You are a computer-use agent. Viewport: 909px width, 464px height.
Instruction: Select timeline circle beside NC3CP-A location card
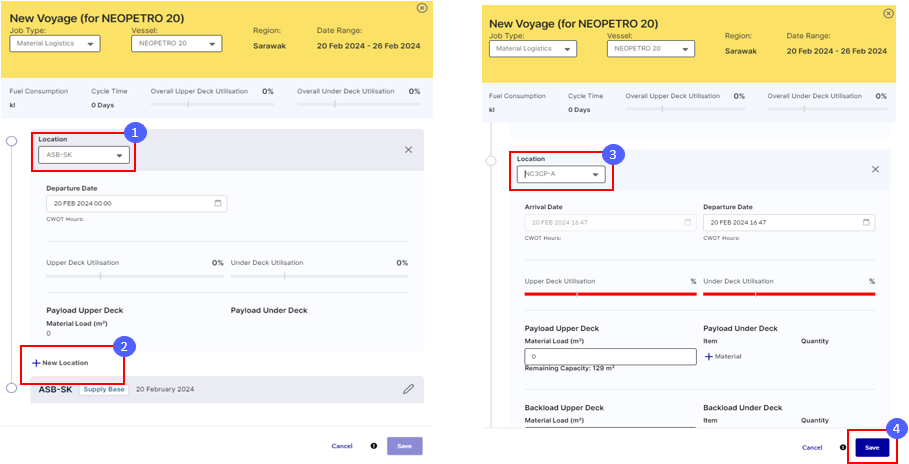(491, 161)
